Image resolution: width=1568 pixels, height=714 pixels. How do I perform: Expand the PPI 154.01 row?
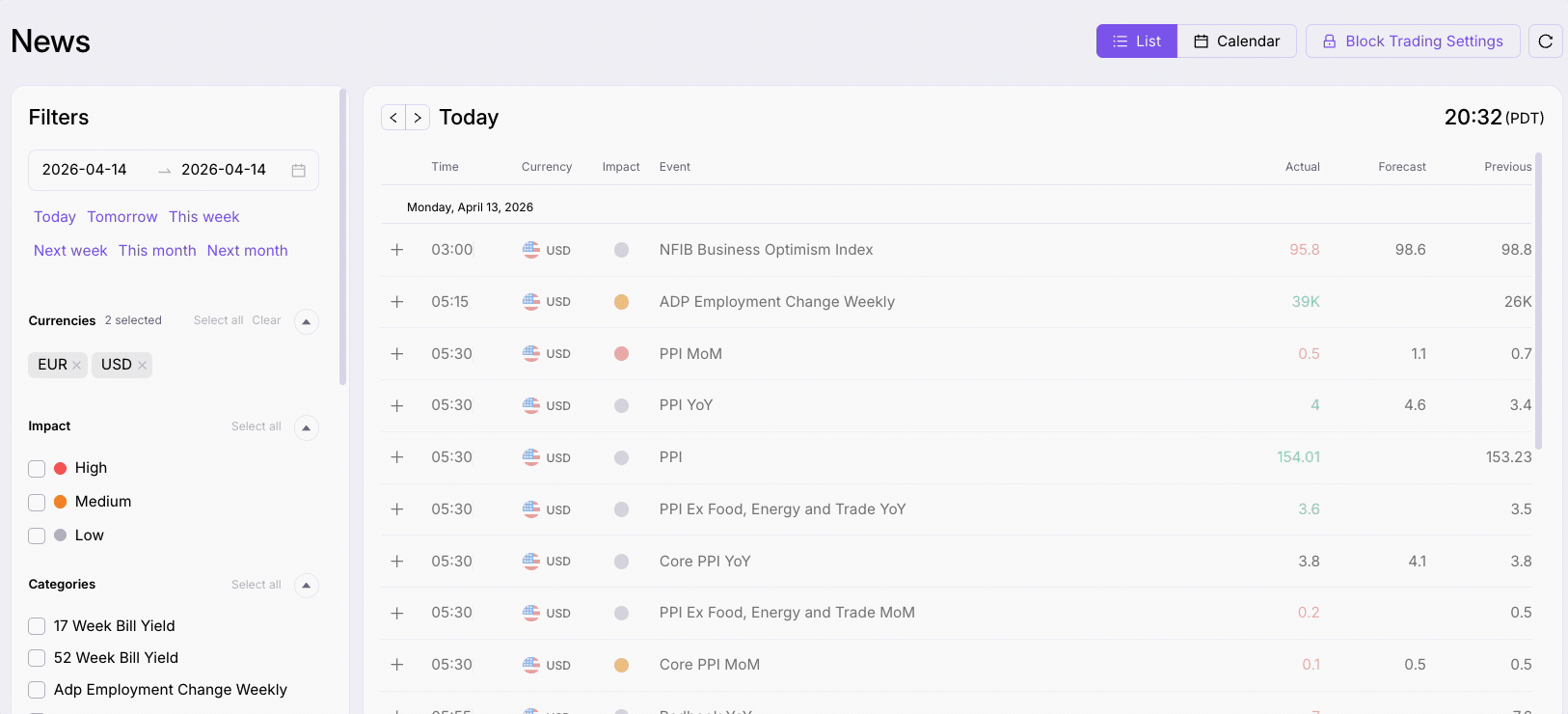coord(397,457)
